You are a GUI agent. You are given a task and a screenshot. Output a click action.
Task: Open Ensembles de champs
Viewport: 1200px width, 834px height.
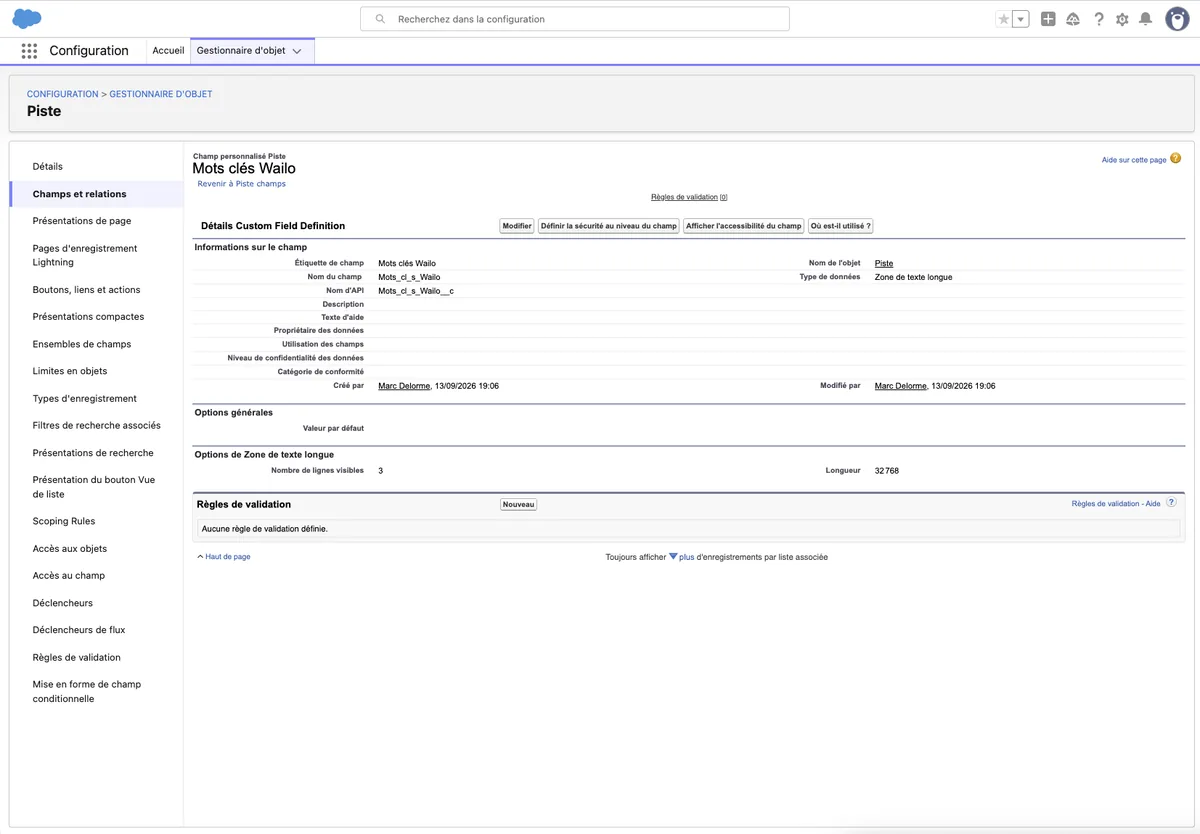point(82,344)
